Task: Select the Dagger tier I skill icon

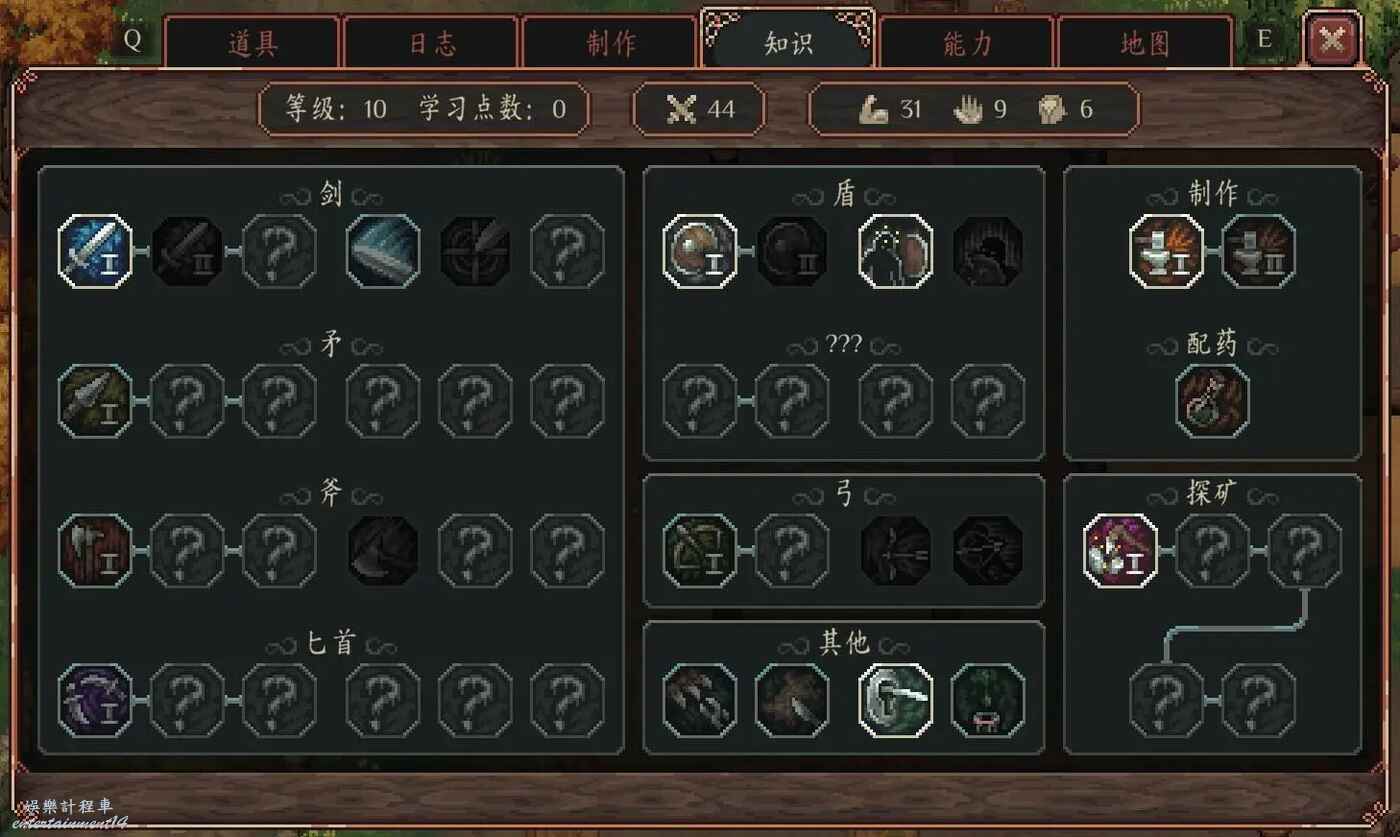Action: 95,700
